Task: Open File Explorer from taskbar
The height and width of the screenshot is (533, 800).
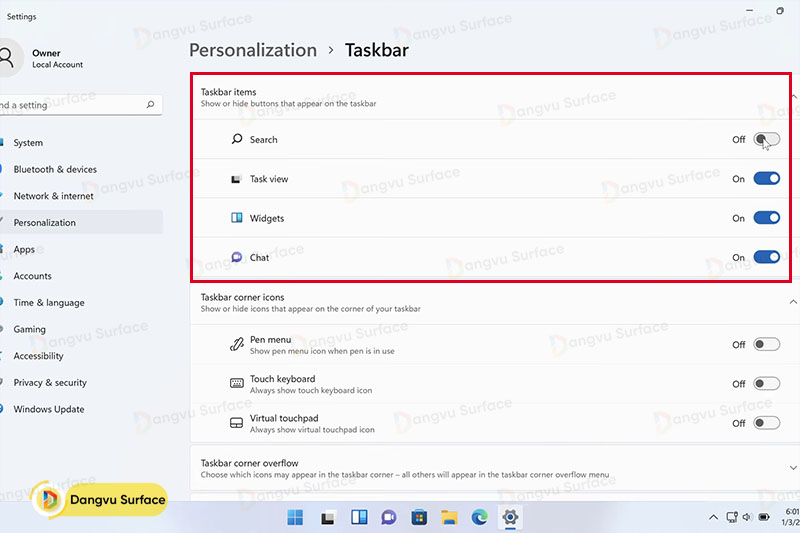Action: 449,518
